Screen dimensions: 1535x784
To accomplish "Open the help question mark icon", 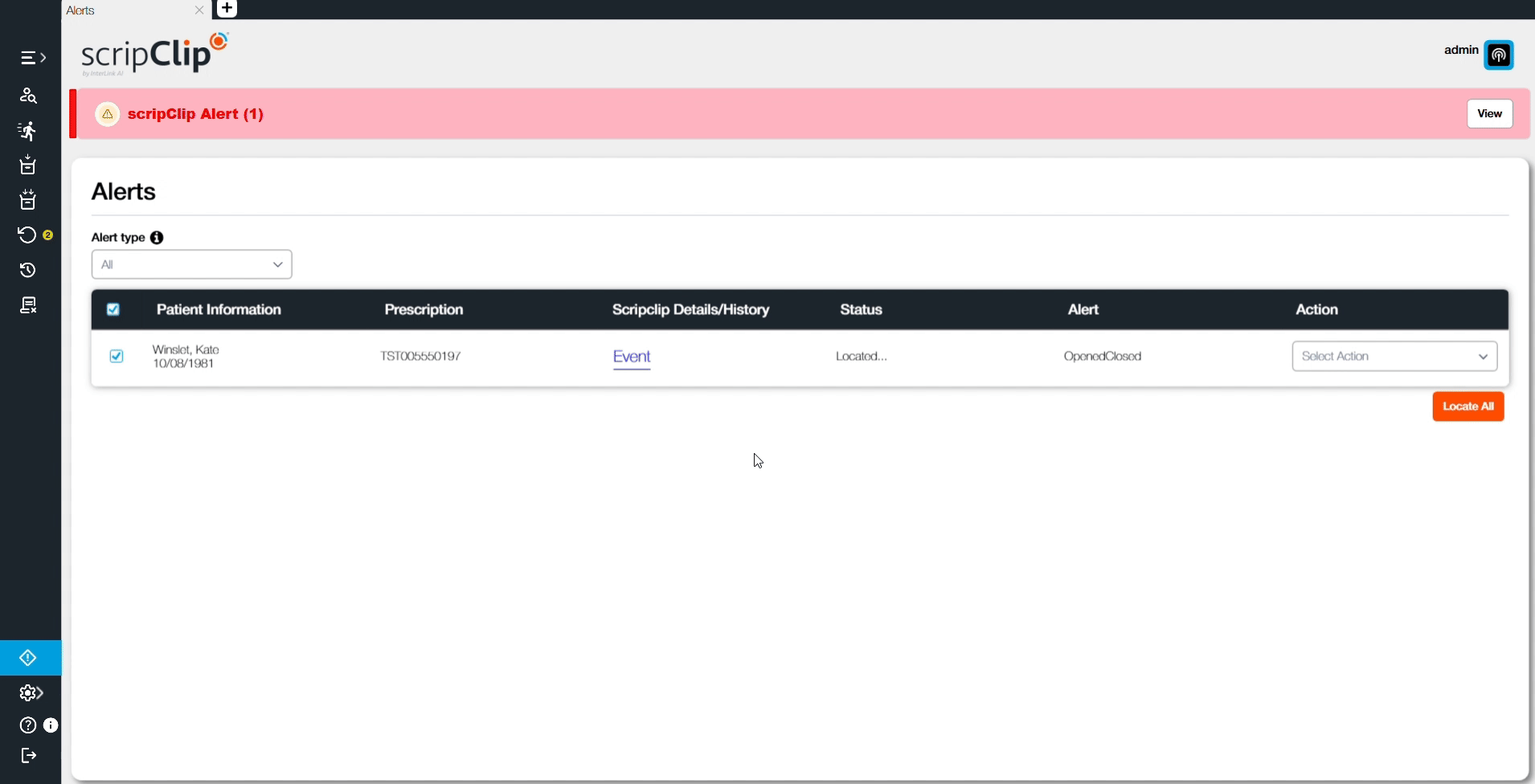I will tap(28, 725).
